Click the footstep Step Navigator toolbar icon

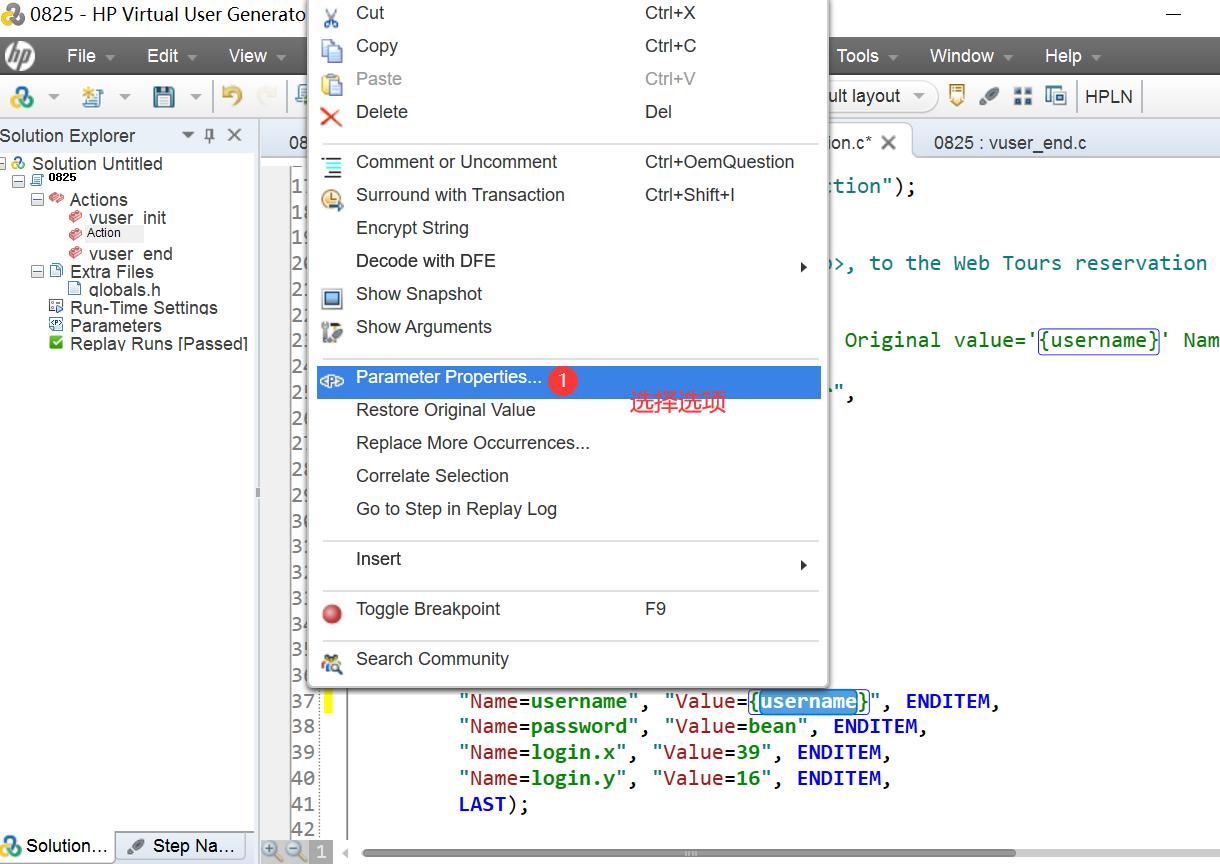989,96
